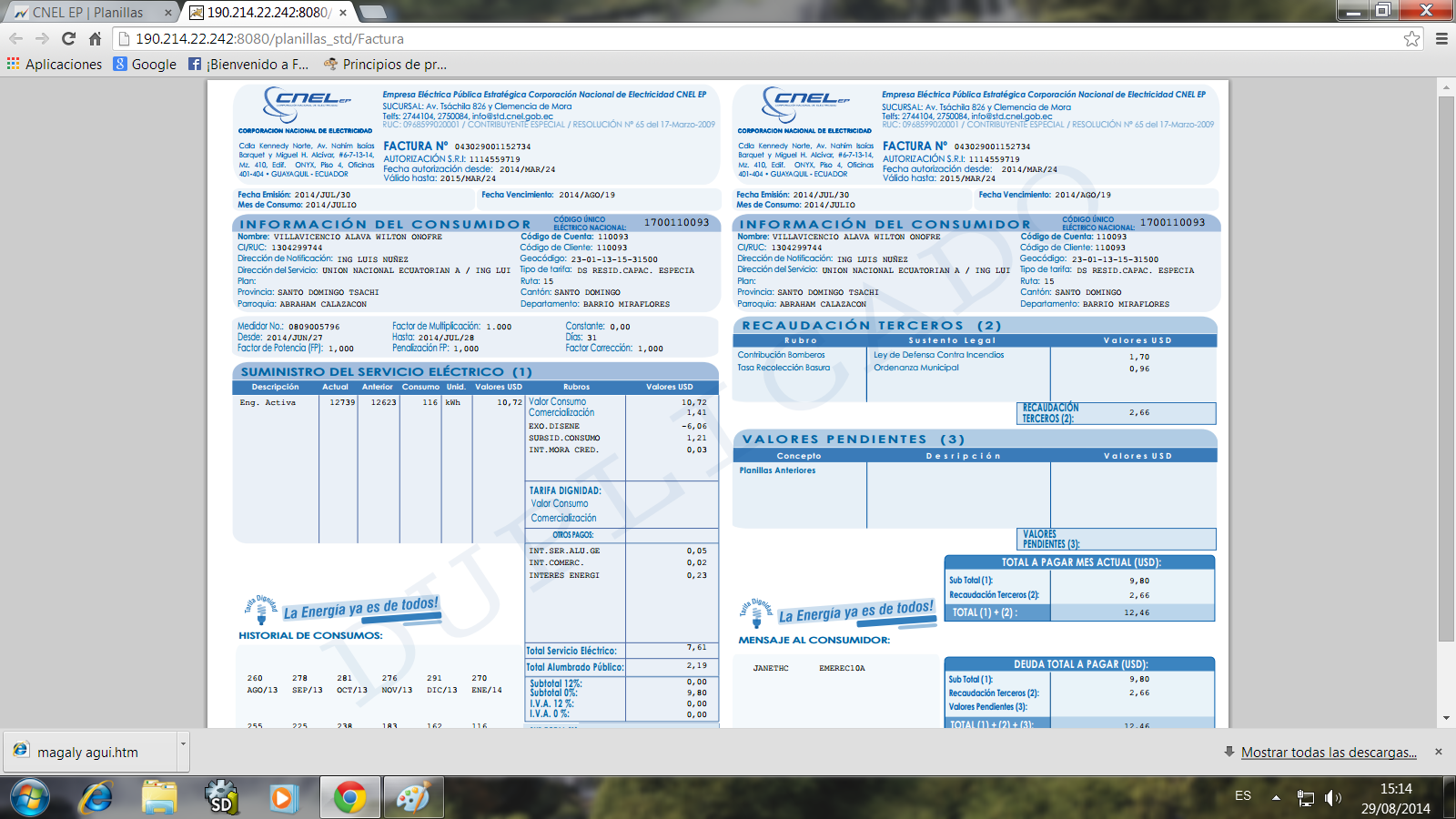Click the VALORES PENDIENTES (3) heading
The image size is (1456, 819).
tap(853, 439)
